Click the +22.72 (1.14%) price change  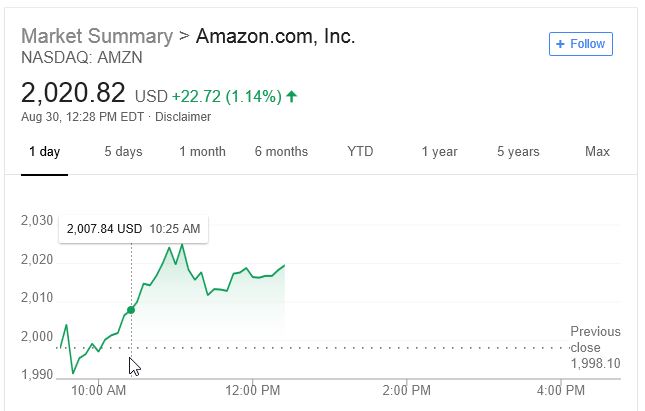pos(226,97)
